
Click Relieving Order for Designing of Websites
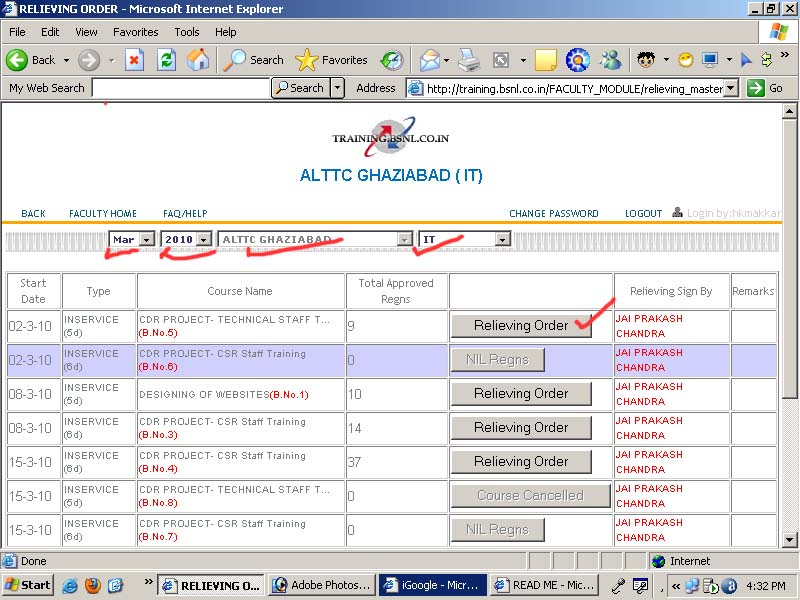point(521,393)
